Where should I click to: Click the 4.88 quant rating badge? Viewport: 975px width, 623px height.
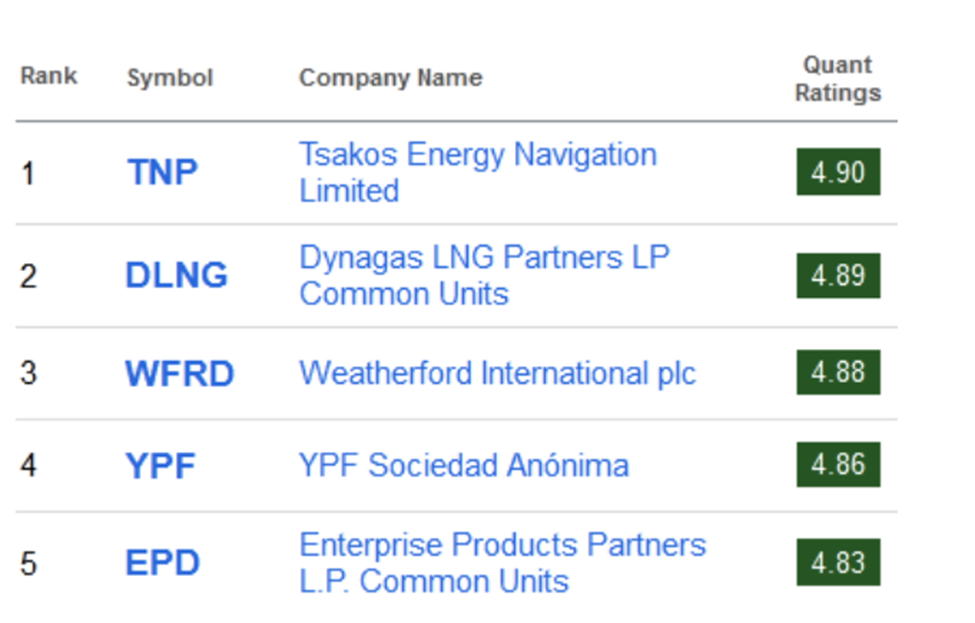click(838, 372)
